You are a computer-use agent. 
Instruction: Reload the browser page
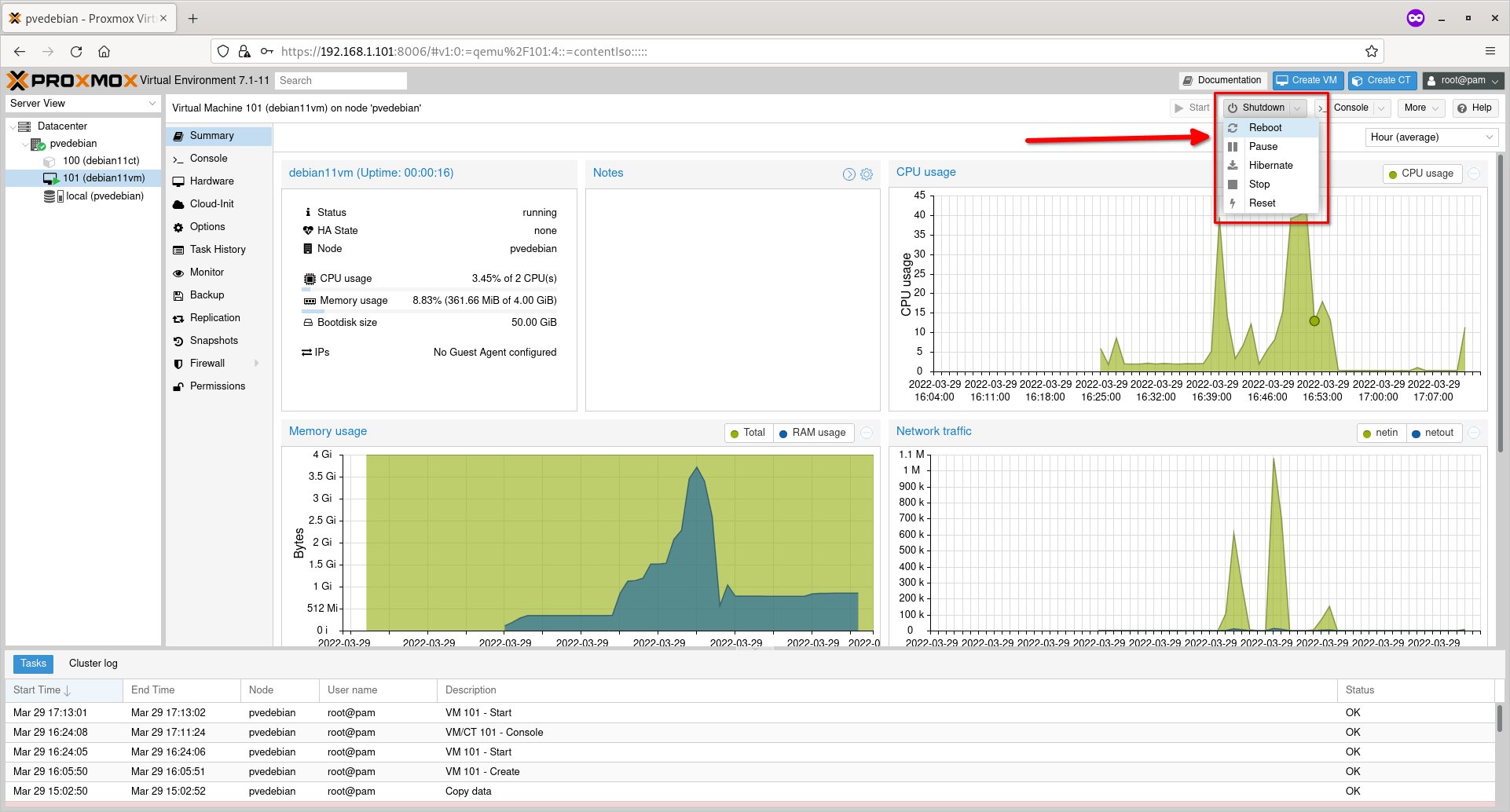(76, 52)
